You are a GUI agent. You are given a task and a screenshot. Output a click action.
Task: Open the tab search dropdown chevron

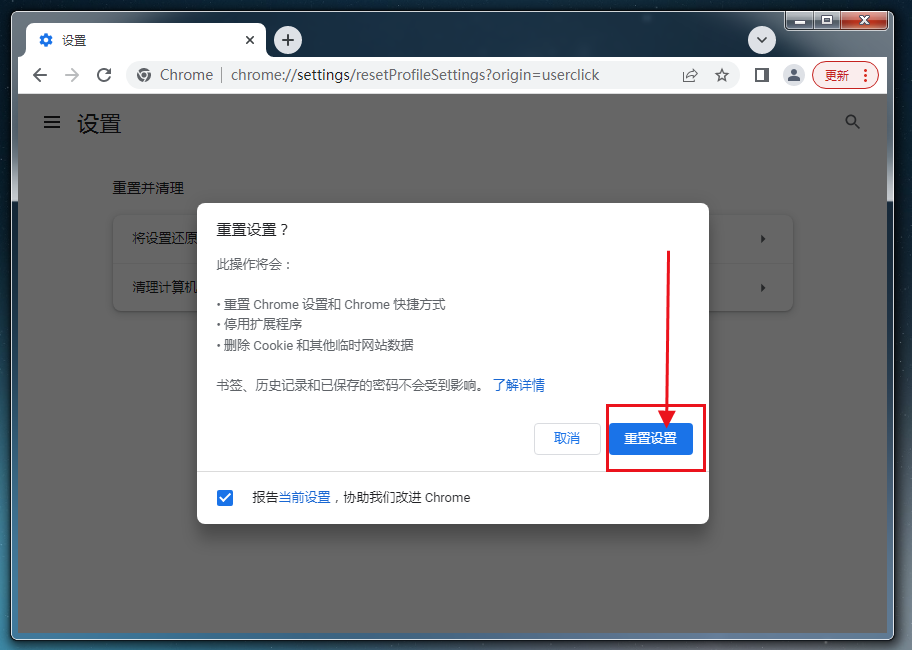[761, 40]
